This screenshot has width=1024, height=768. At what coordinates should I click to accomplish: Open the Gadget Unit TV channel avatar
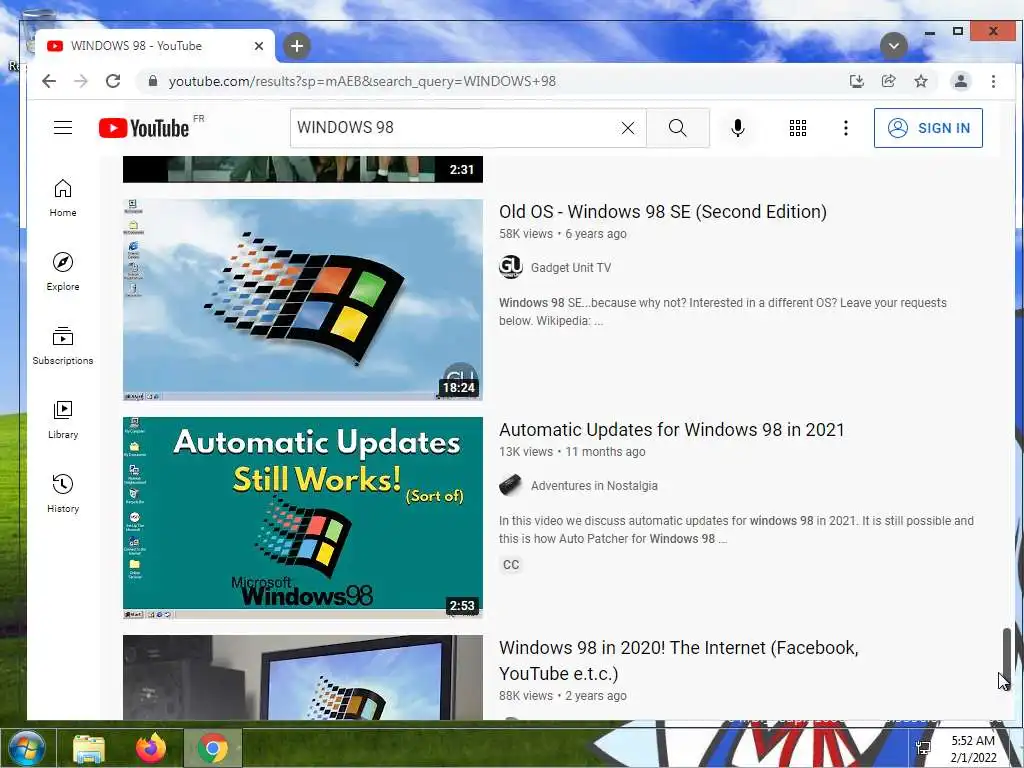click(x=511, y=267)
